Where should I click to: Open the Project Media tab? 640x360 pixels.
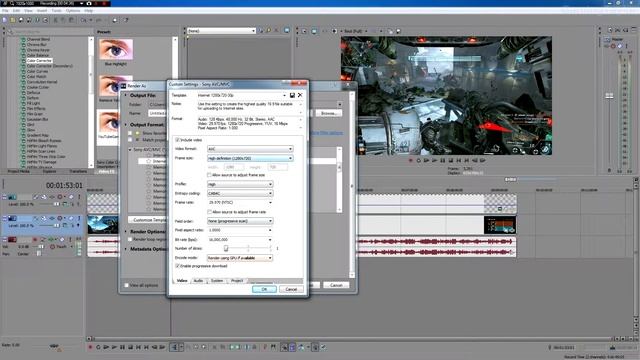tap(19, 171)
